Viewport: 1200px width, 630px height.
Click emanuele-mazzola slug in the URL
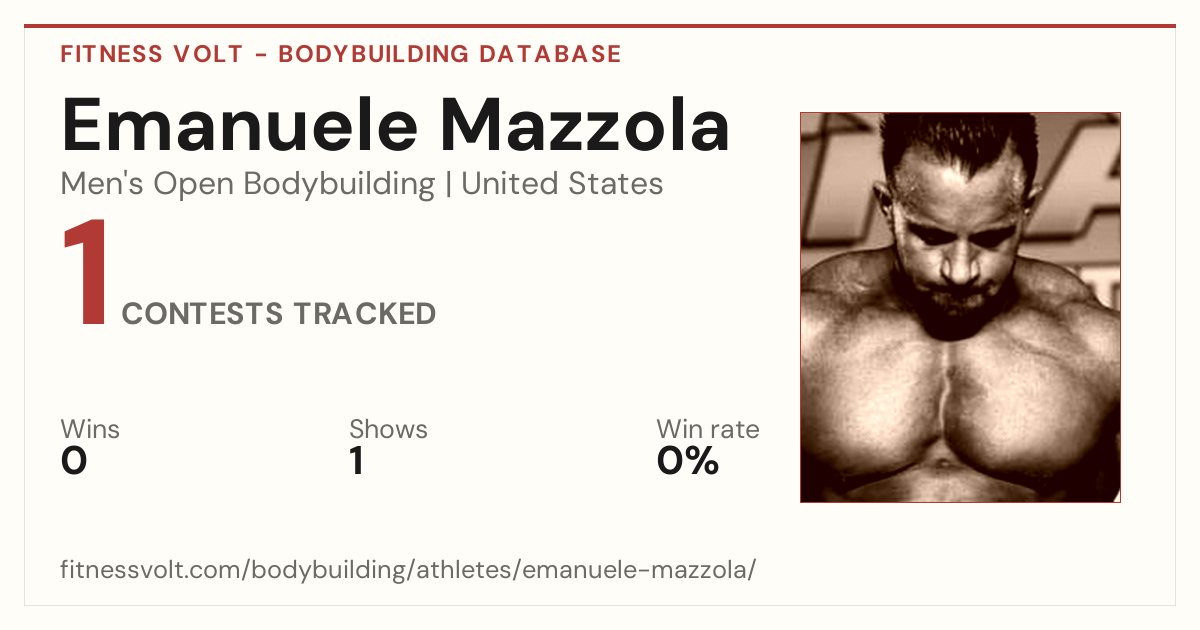636,571
